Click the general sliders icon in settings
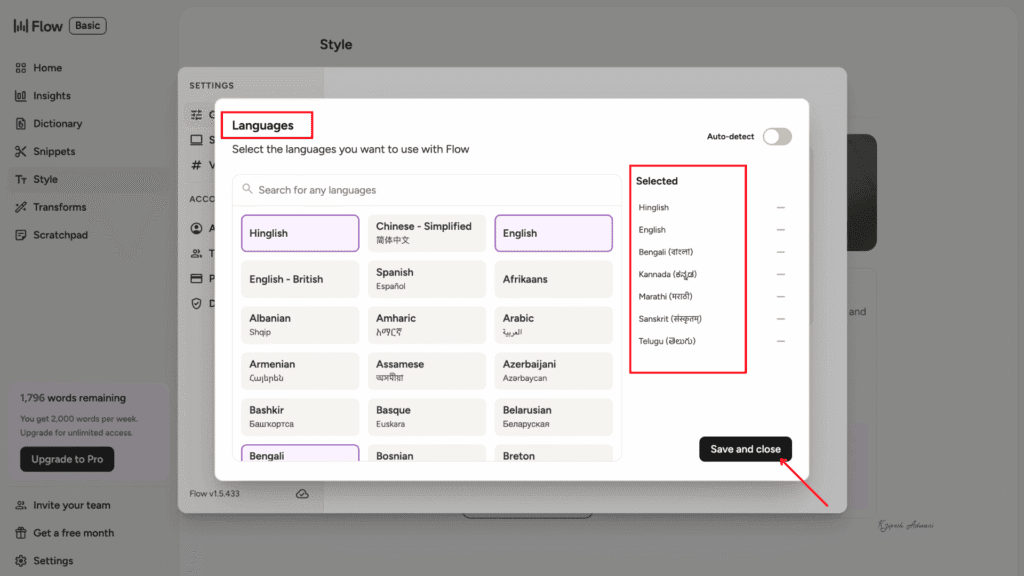Viewport: 1024px width, 576px height. click(197, 115)
